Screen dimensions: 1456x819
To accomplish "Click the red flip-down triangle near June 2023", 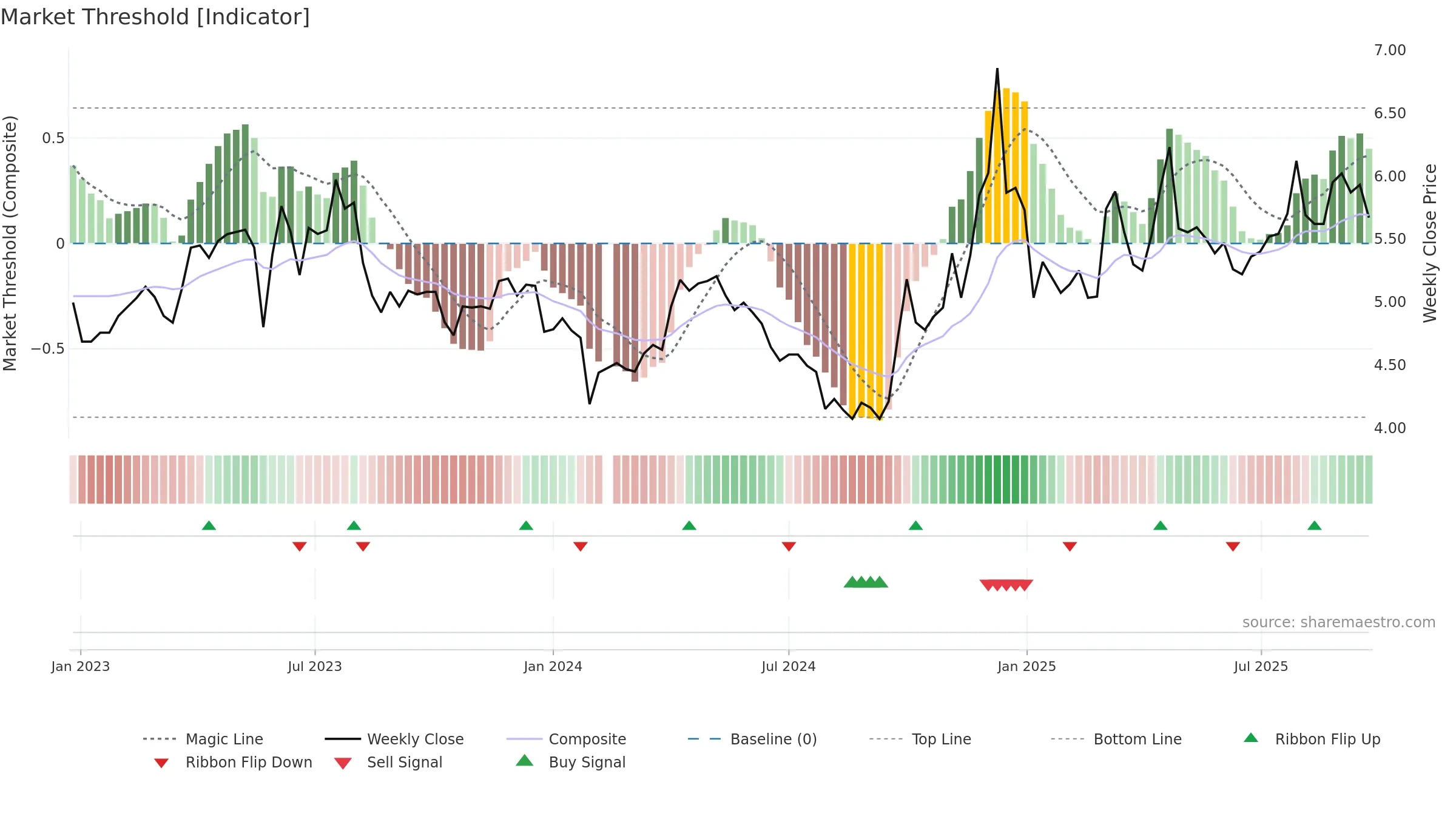I will [299, 547].
